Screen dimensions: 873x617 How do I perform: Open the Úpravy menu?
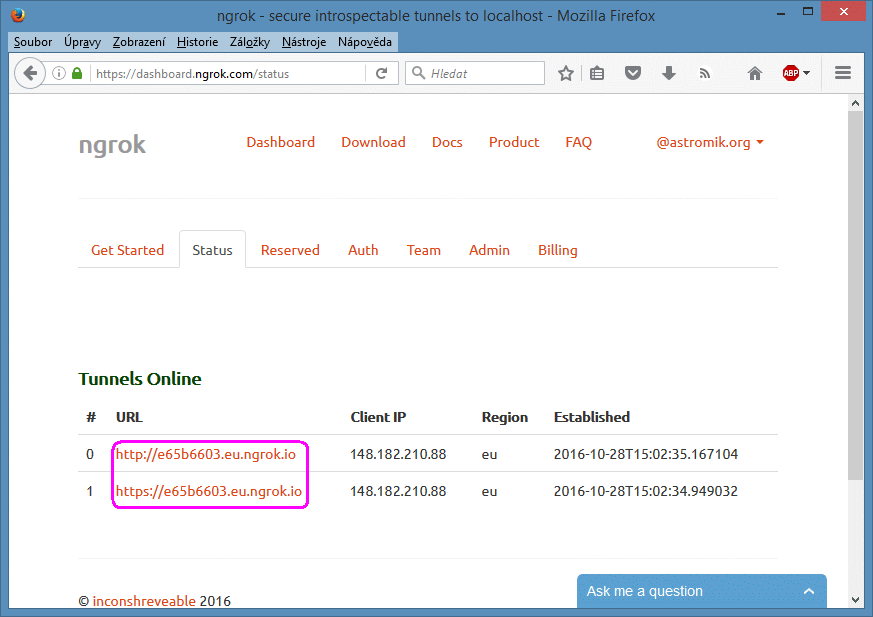pyautogui.click(x=82, y=42)
